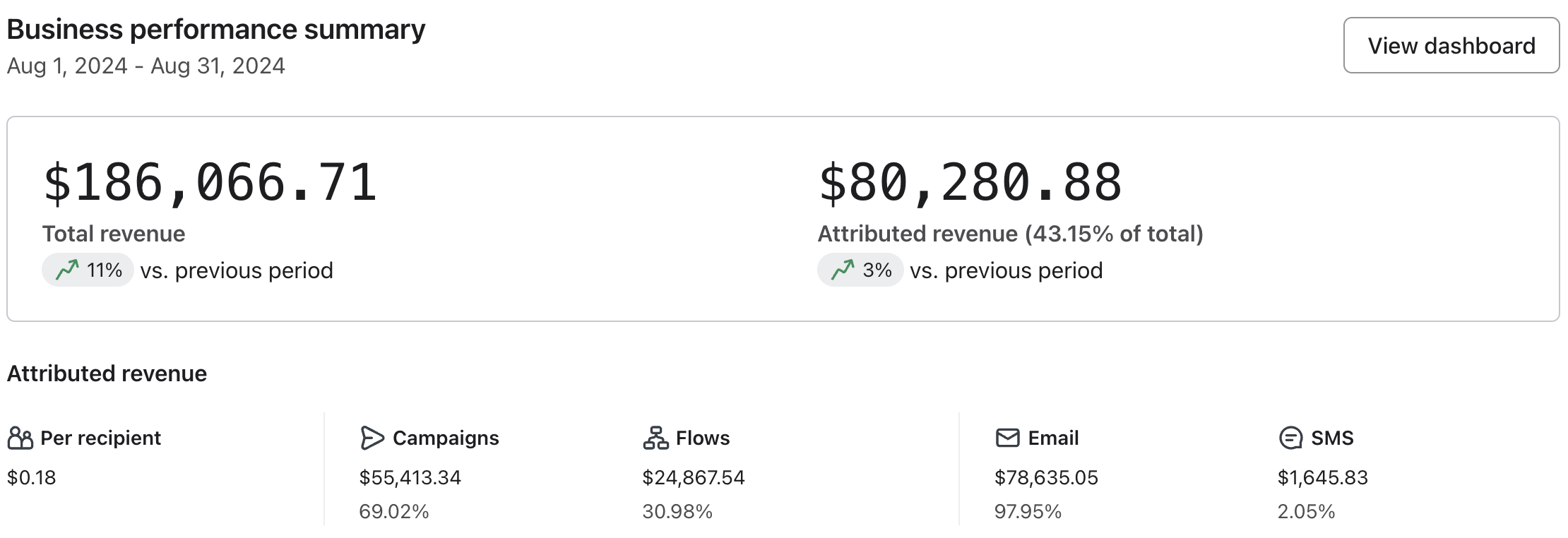Click the Campaigns label
1568x538 pixels.
pyautogui.click(x=446, y=438)
